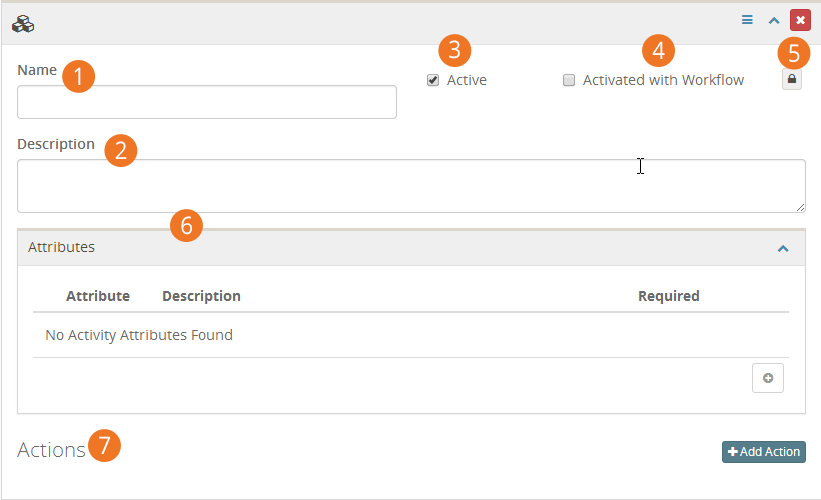This screenshot has width=821, height=500.
Task: Click the Actions heading
Action: [51, 450]
